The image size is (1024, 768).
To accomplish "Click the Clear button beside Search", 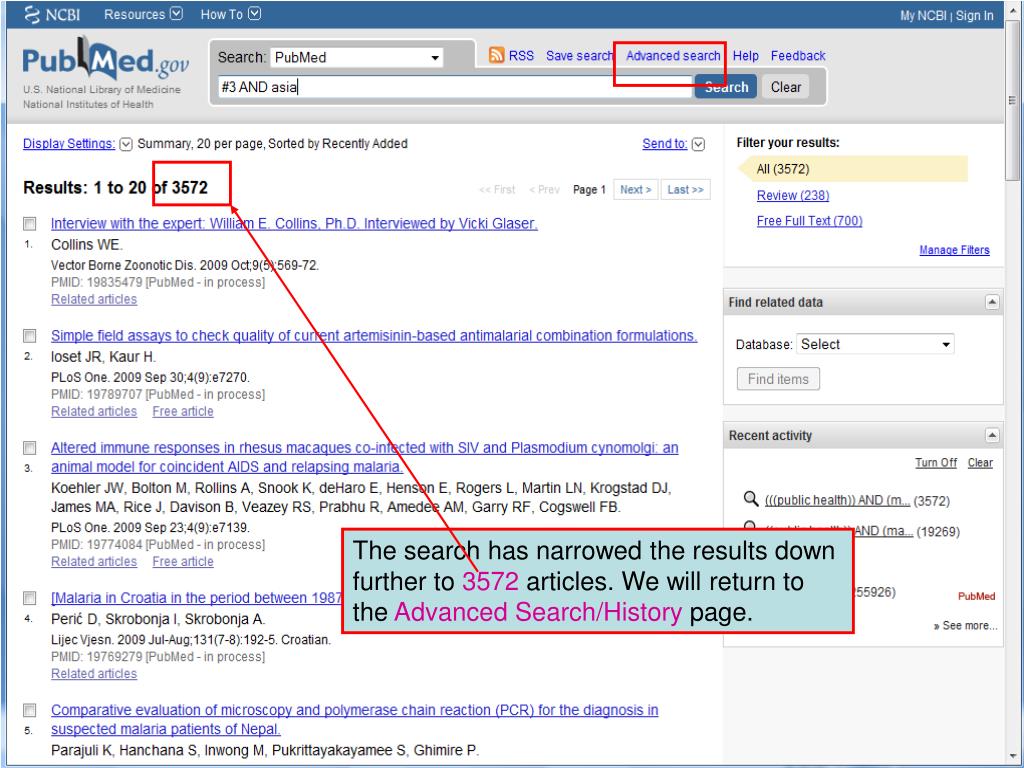I will (x=786, y=87).
